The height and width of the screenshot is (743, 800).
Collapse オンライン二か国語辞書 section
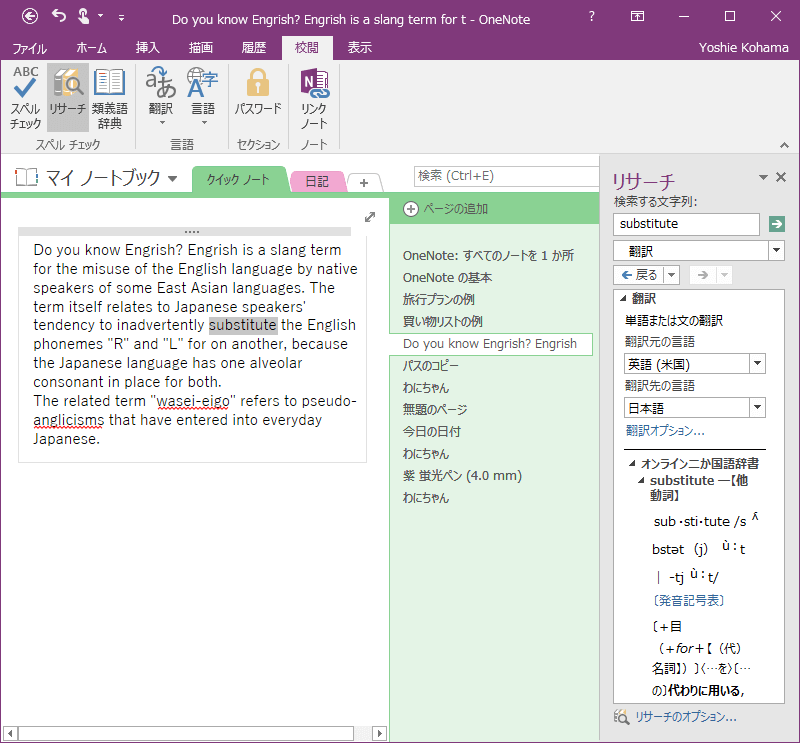pyautogui.click(x=632, y=463)
